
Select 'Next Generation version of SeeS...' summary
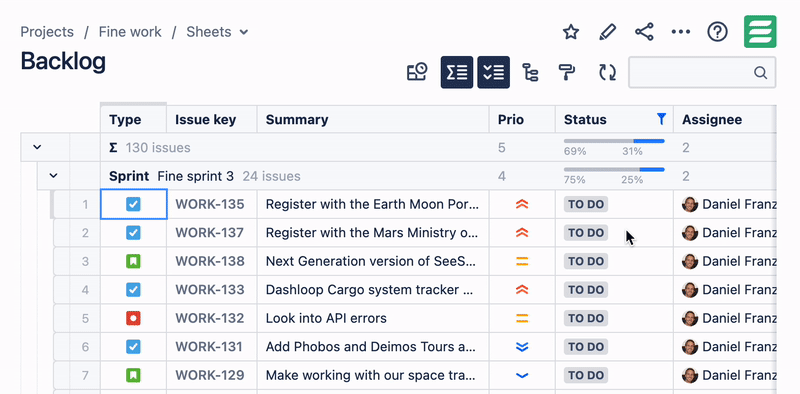click(373, 262)
